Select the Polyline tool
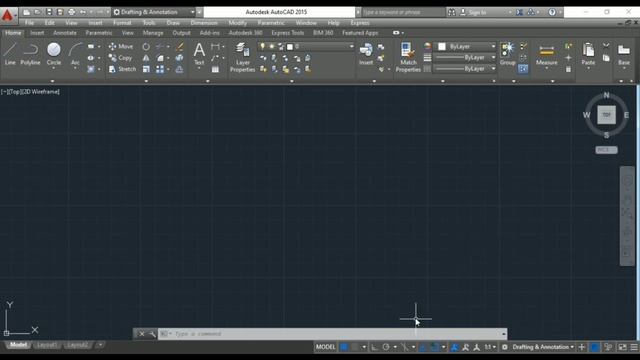 30,54
